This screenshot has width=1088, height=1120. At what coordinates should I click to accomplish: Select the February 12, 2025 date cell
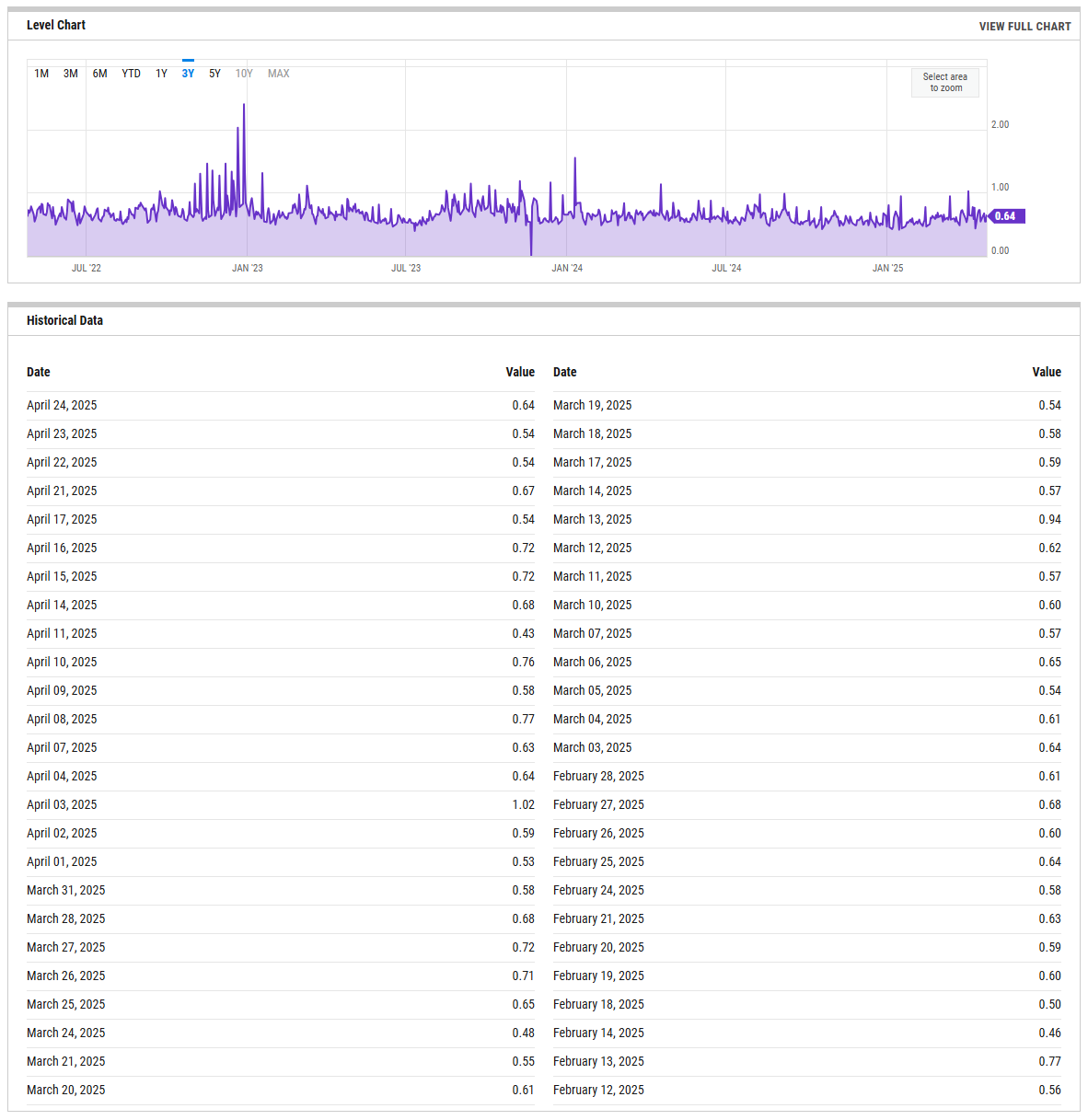[x=599, y=1090]
